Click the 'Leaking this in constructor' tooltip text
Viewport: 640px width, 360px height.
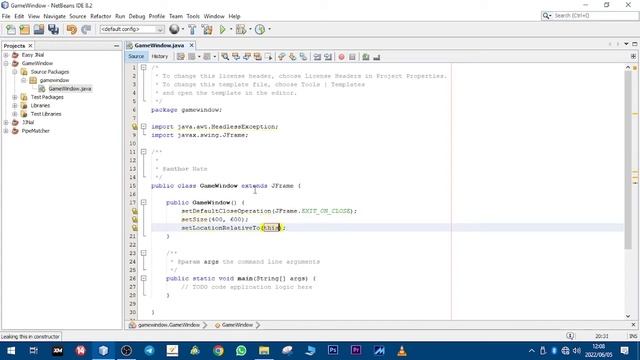pyautogui.click(x=30, y=337)
